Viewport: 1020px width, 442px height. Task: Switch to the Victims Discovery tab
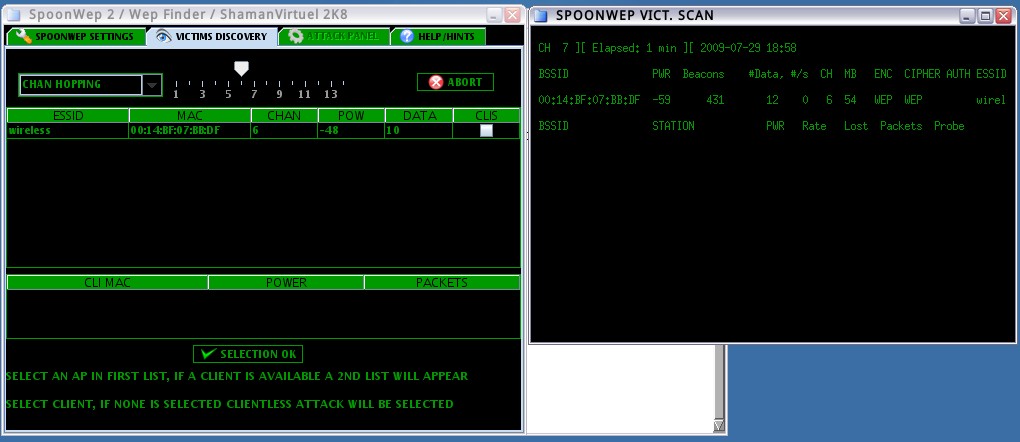point(213,36)
